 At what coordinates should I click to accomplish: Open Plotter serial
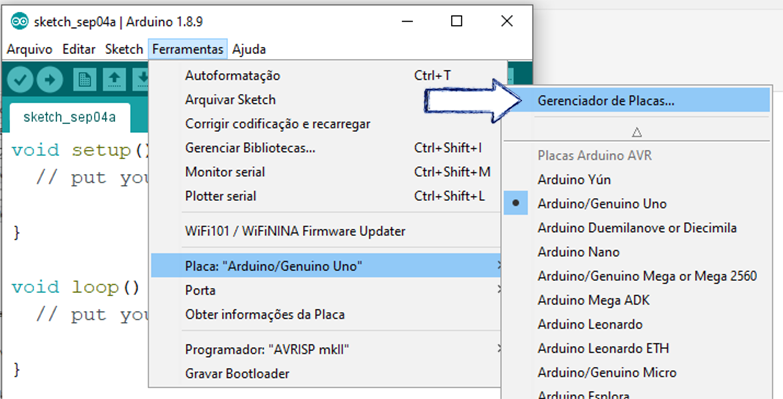point(326,196)
